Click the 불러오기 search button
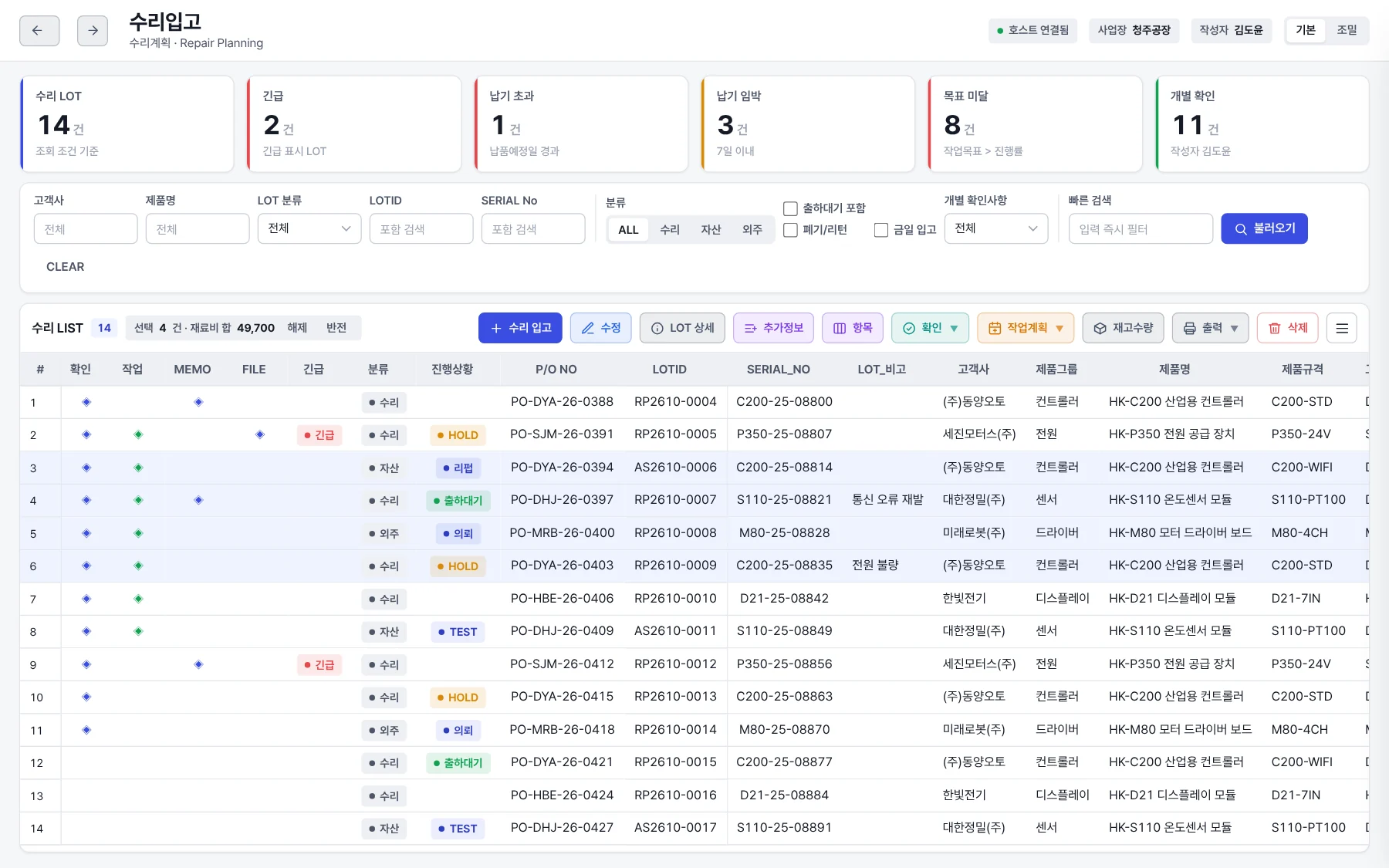Viewport: 1389px width, 868px height. [x=1264, y=228]
